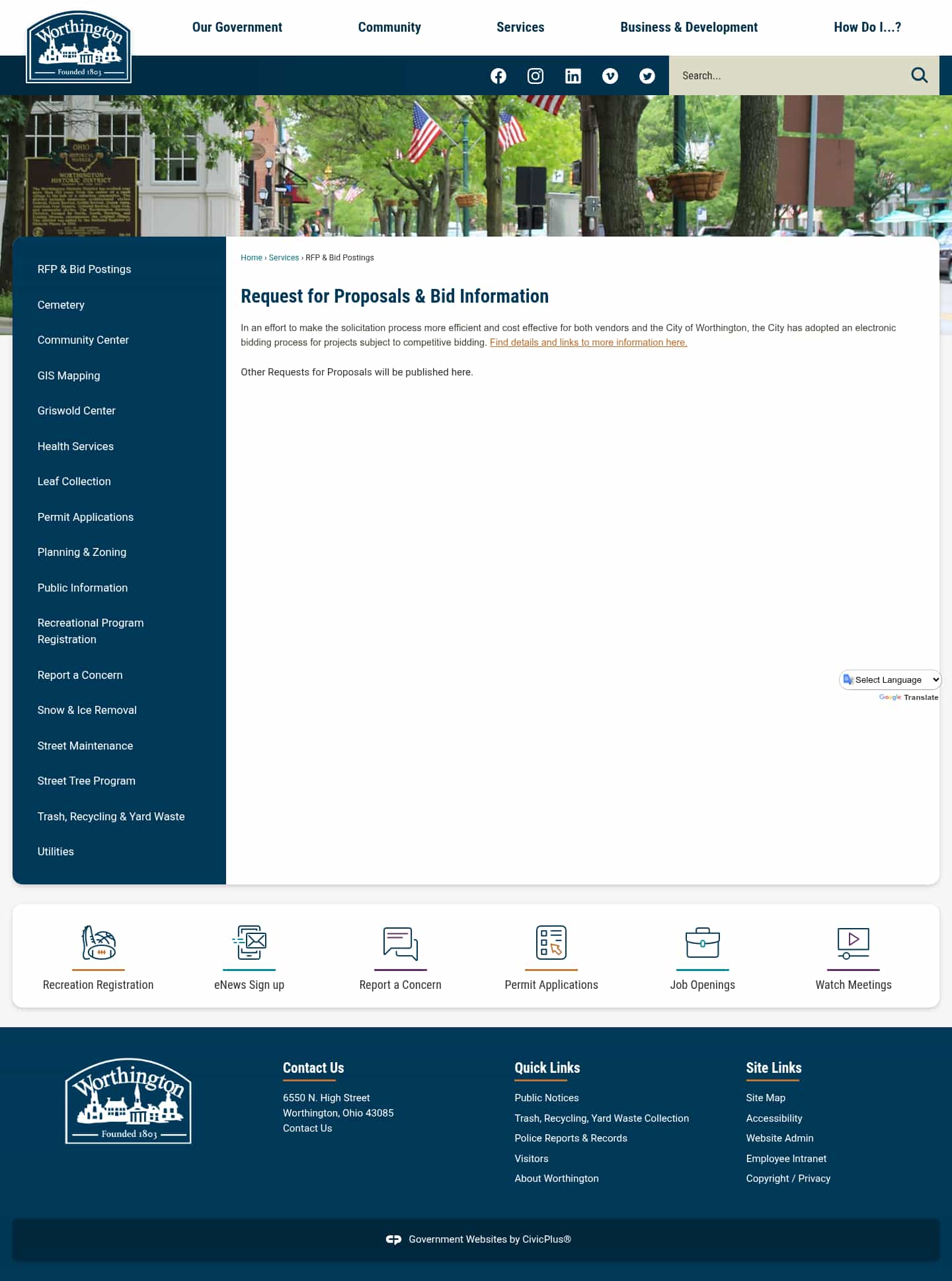
Task: Open the Twitter social icon
Action: coord(647,76)
